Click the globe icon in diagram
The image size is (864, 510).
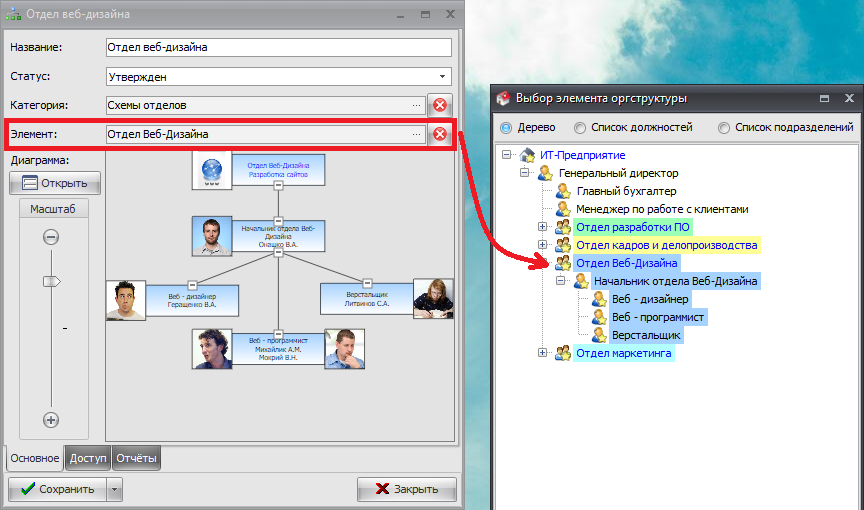click(211, 170)
